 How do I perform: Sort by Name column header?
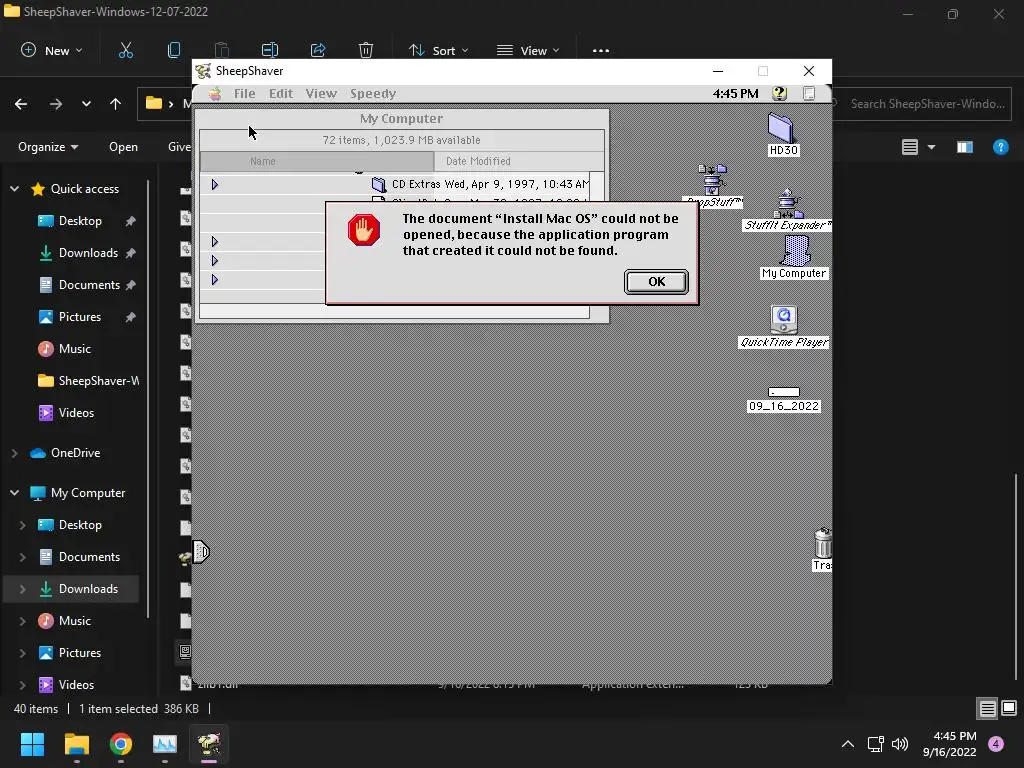tap(317, 161)
